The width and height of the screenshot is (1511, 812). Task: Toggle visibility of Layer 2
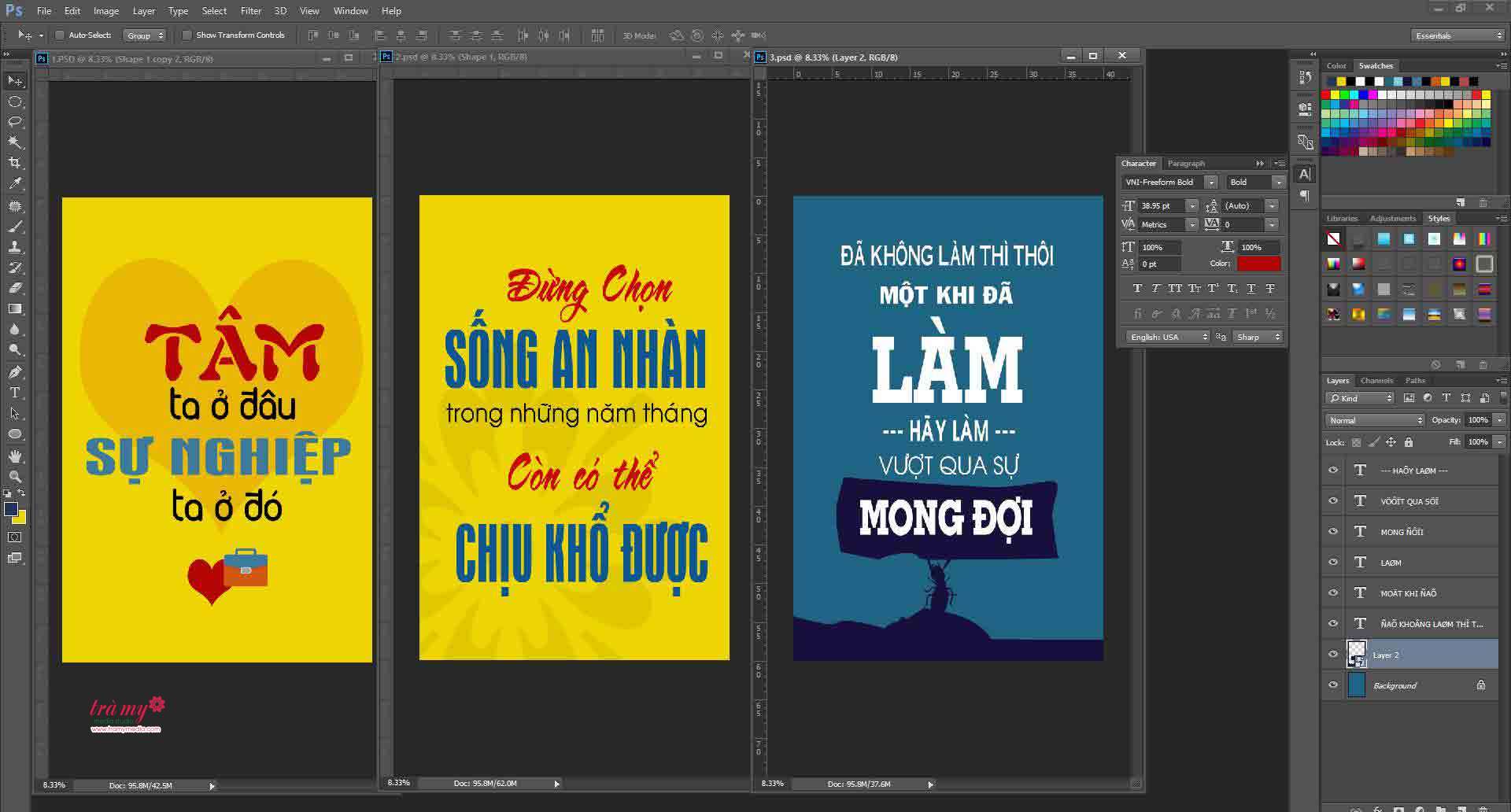(x=1333, y=655)
